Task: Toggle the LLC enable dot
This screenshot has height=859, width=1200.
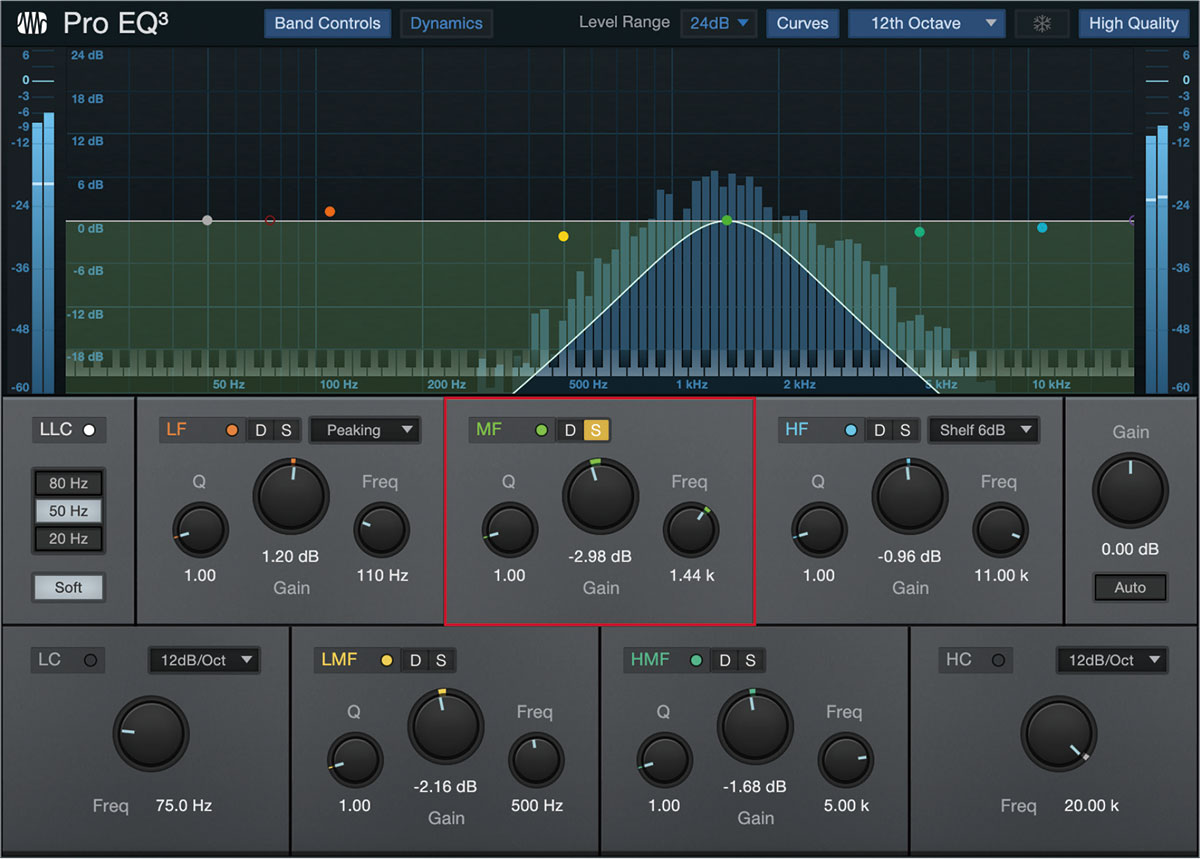Action: 89,431
